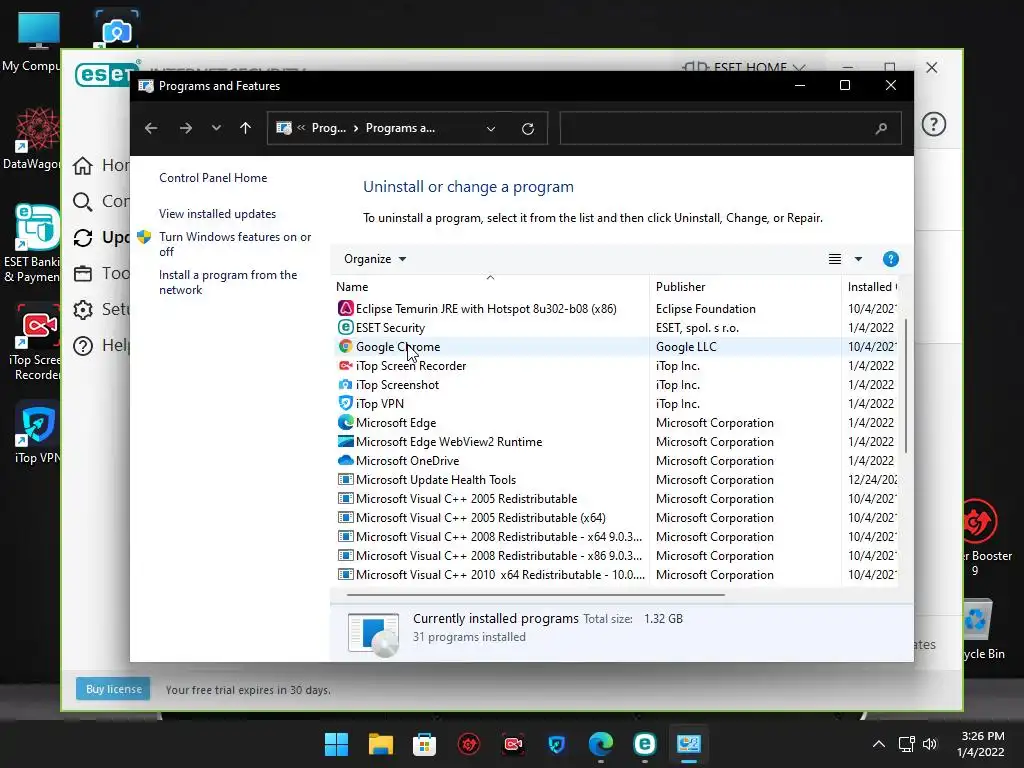This screenshot has height=768, width=1024.
Task: Open ESET HOME dropdown in title bar
Action: tap(743, 67)
